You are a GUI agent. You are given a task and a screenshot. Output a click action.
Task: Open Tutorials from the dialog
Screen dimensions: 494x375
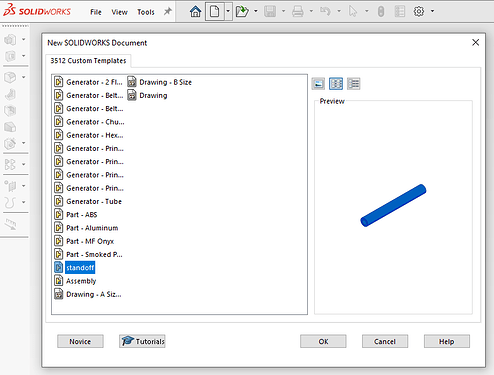pos(142,341)
